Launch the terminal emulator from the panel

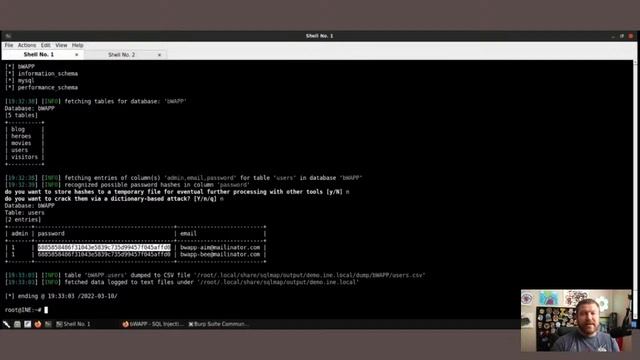(x=48, y=324)
